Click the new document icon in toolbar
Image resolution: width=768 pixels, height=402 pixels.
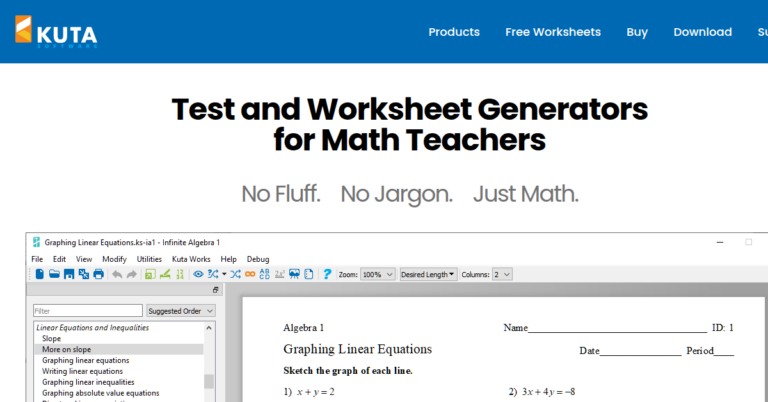(x=40, y=274)
